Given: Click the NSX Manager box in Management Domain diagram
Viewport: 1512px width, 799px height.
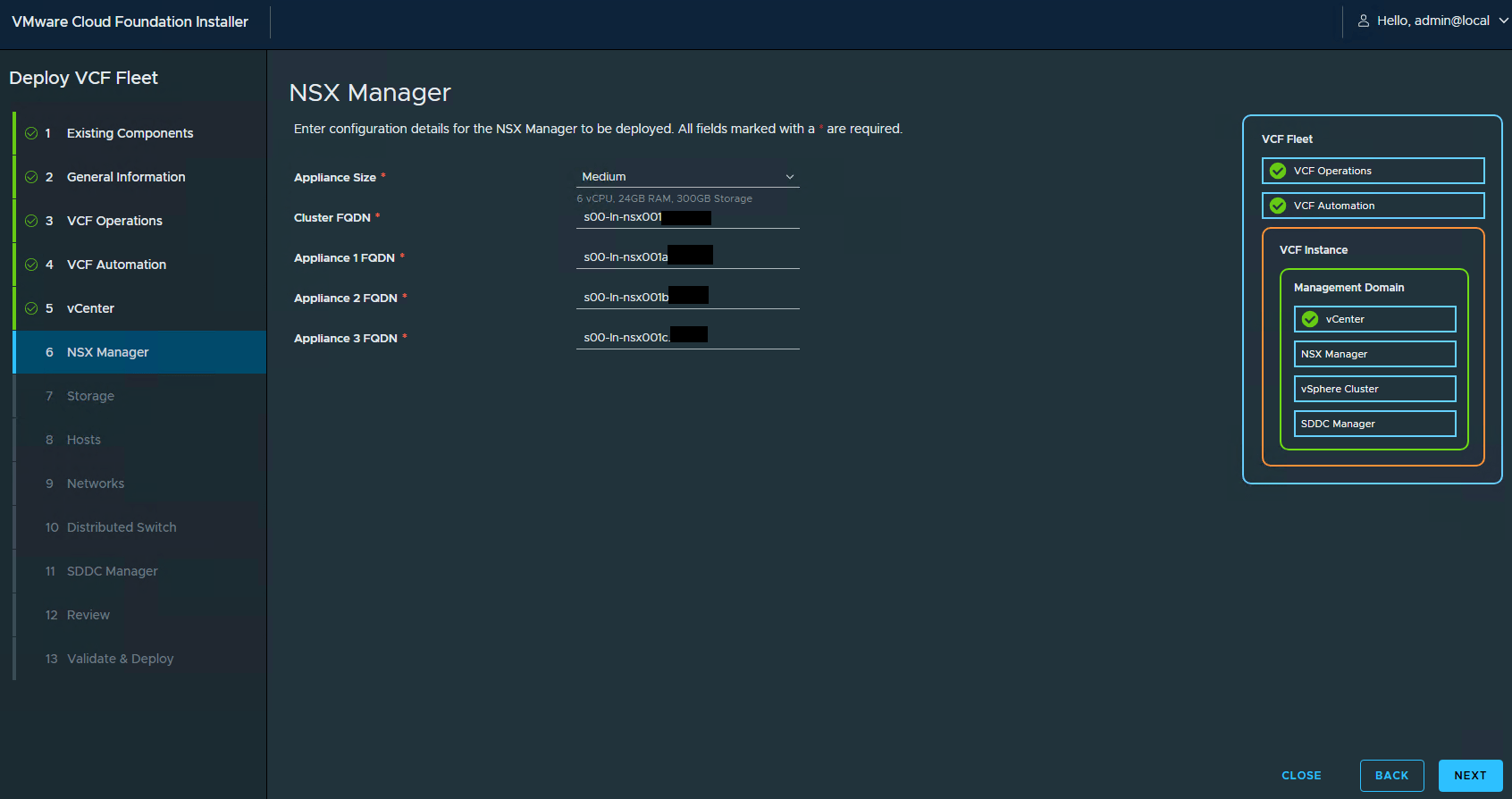Looking at the screenshot, I should [1374, 354].
